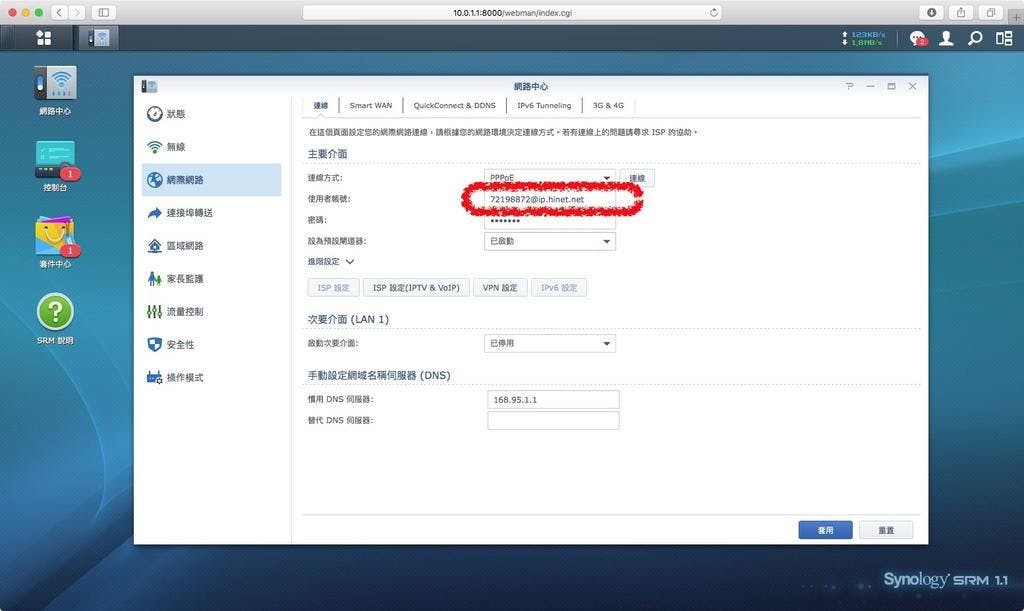This screenshot has width=1024, height=611.
Task: Click the 慣用 DNS 伺服器 input field
Action: click(553, 399)
